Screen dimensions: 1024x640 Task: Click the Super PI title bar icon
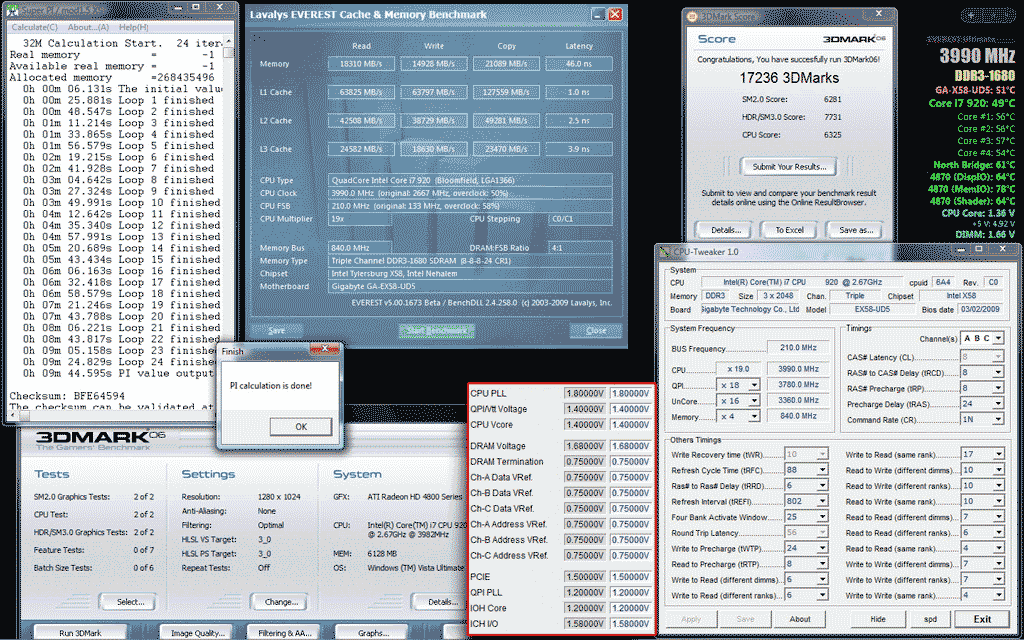click(x=13, y=10)
